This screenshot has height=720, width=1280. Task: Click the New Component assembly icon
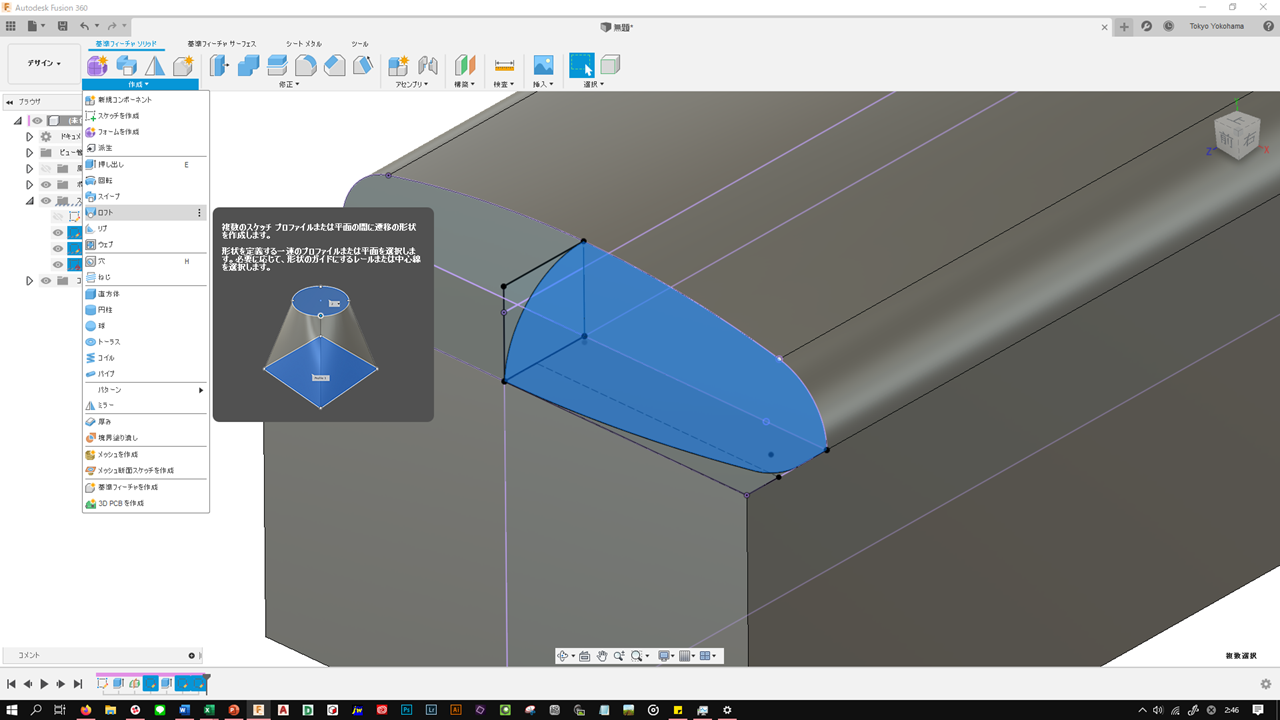click(399, 65)
